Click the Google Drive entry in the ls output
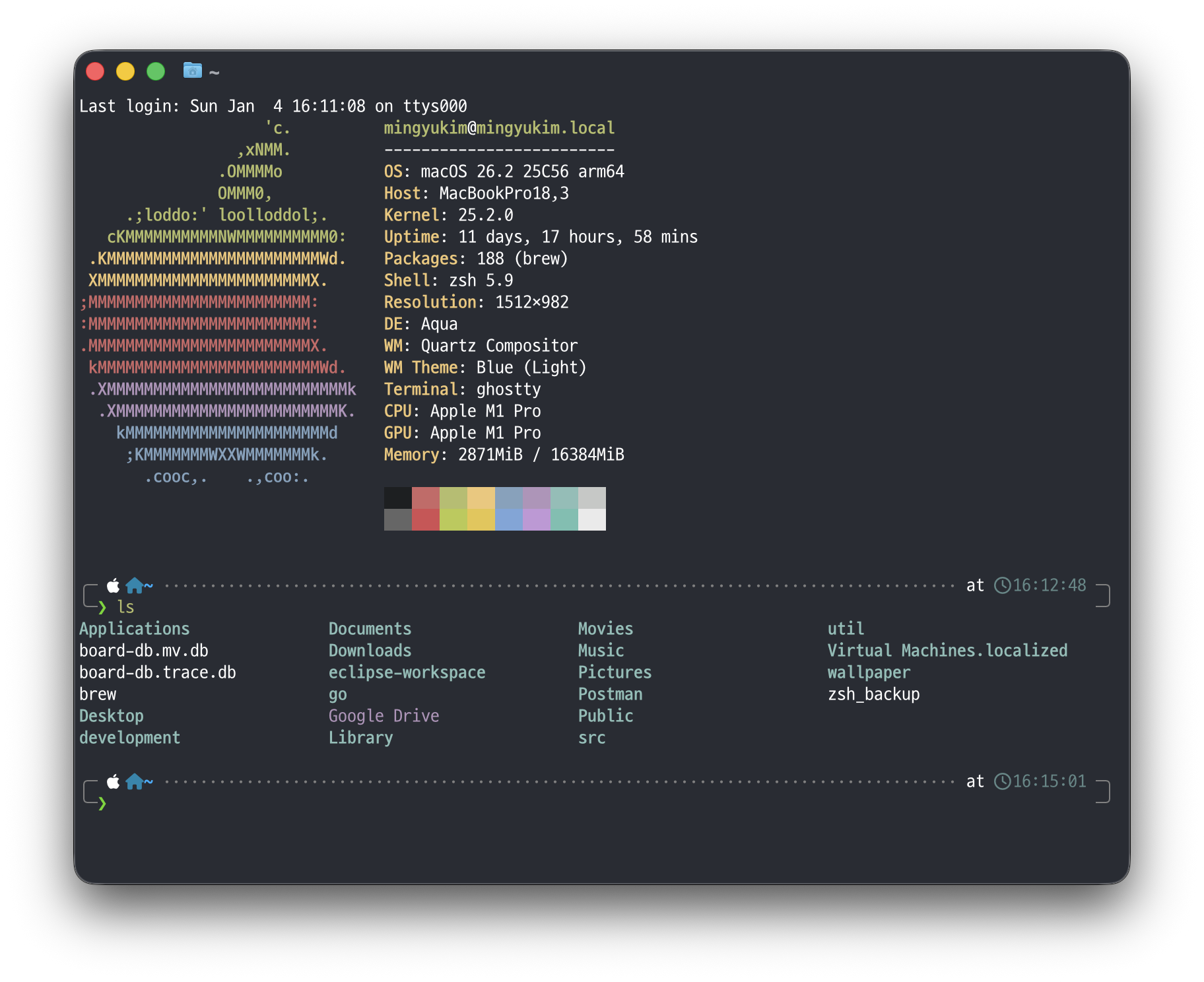1204x982 pixels. pyautogui.click(x=384, y=716)
